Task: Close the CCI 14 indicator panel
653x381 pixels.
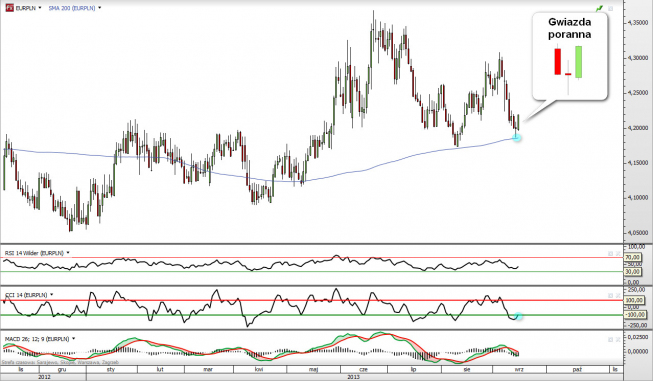Action: [618, 295]
